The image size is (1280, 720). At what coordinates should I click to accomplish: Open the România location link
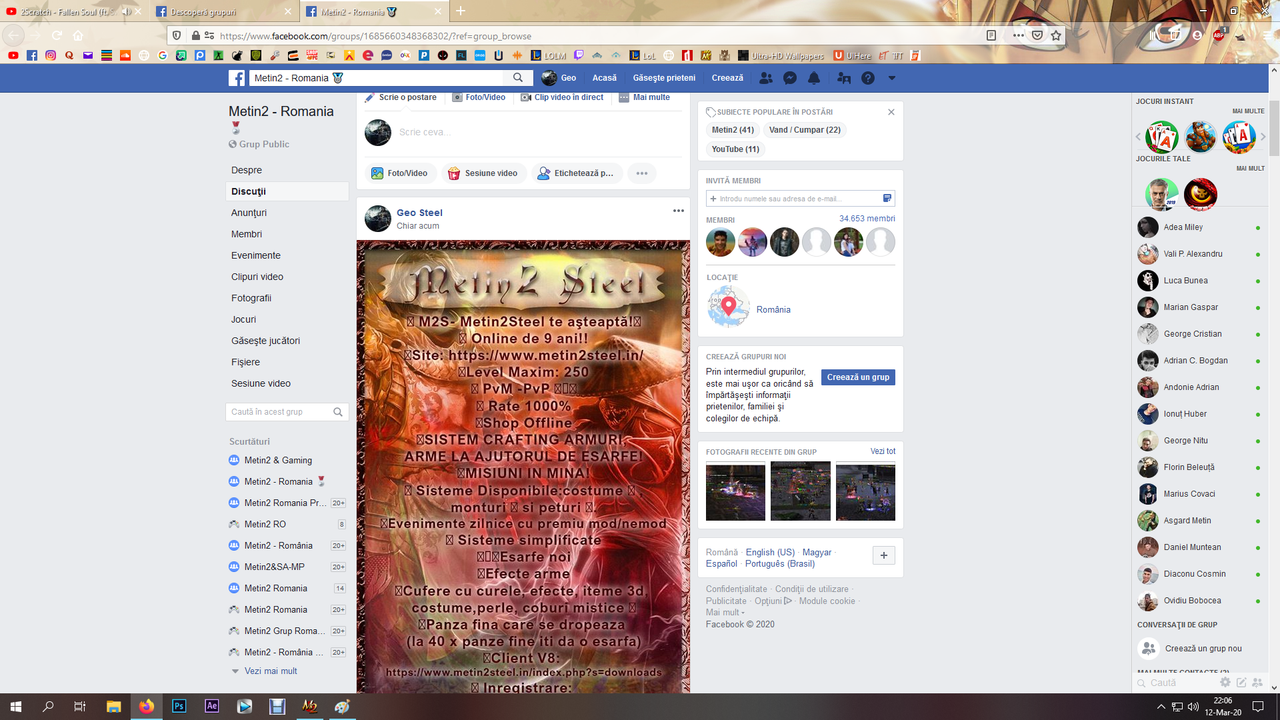click(x=773, y=310)
